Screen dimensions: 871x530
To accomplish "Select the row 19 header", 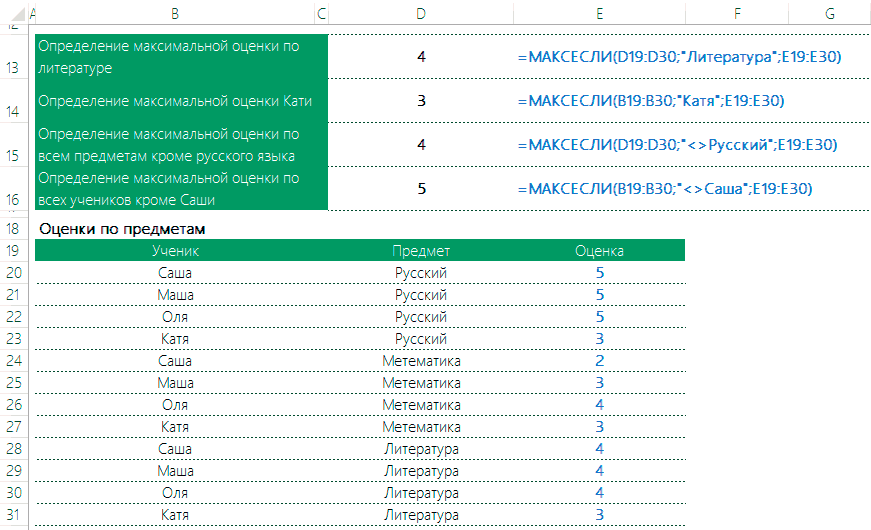I will tap(14, 250).
